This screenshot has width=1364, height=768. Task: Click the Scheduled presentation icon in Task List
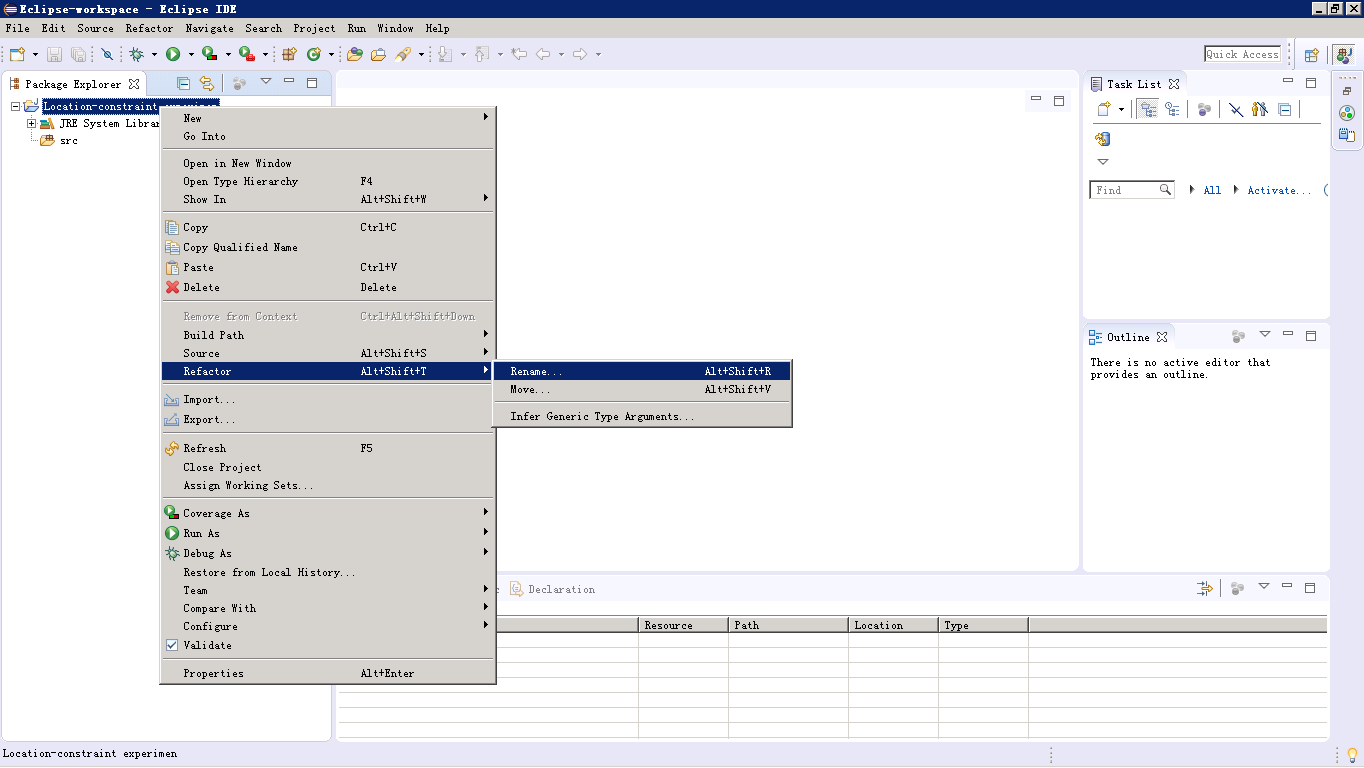tap(1172, 109)
